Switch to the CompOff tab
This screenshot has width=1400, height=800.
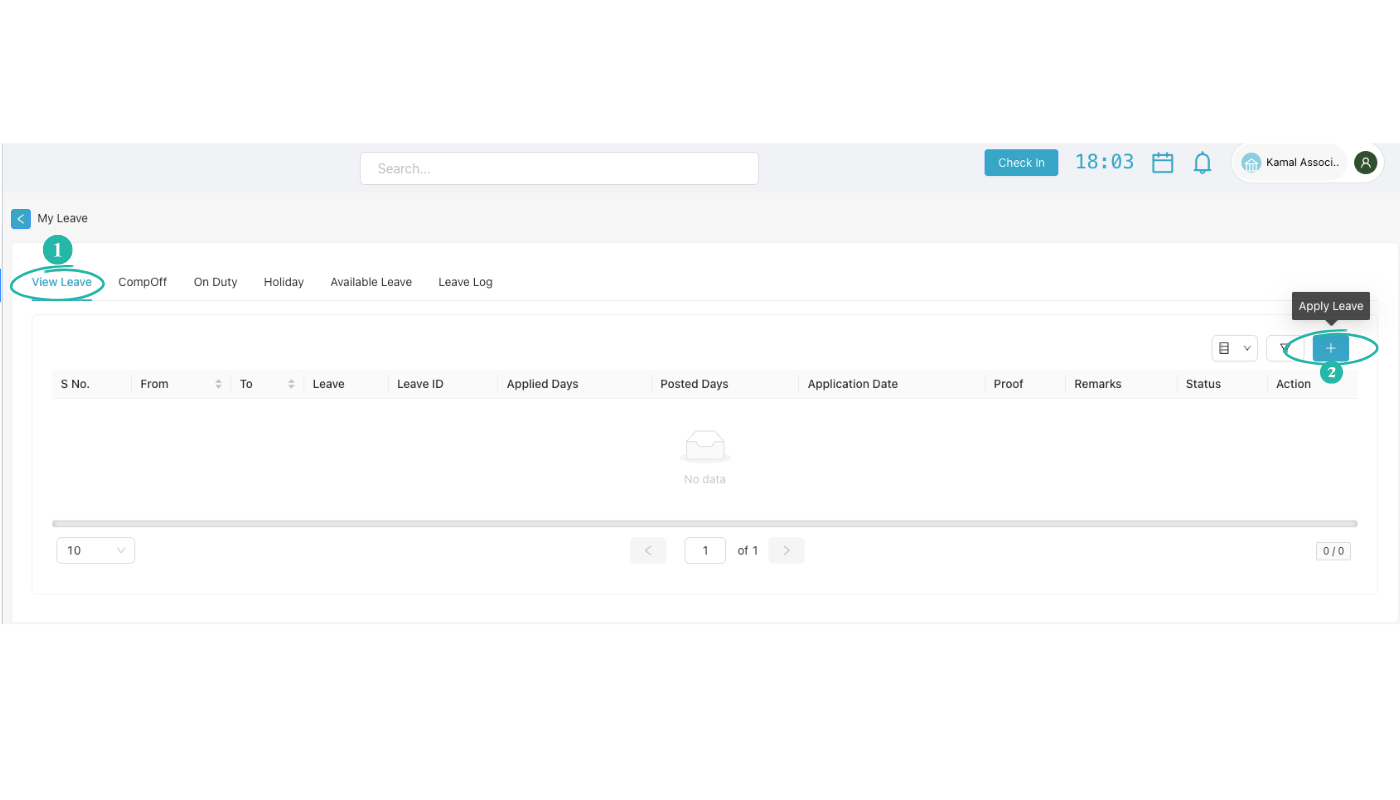coord(142,282)
